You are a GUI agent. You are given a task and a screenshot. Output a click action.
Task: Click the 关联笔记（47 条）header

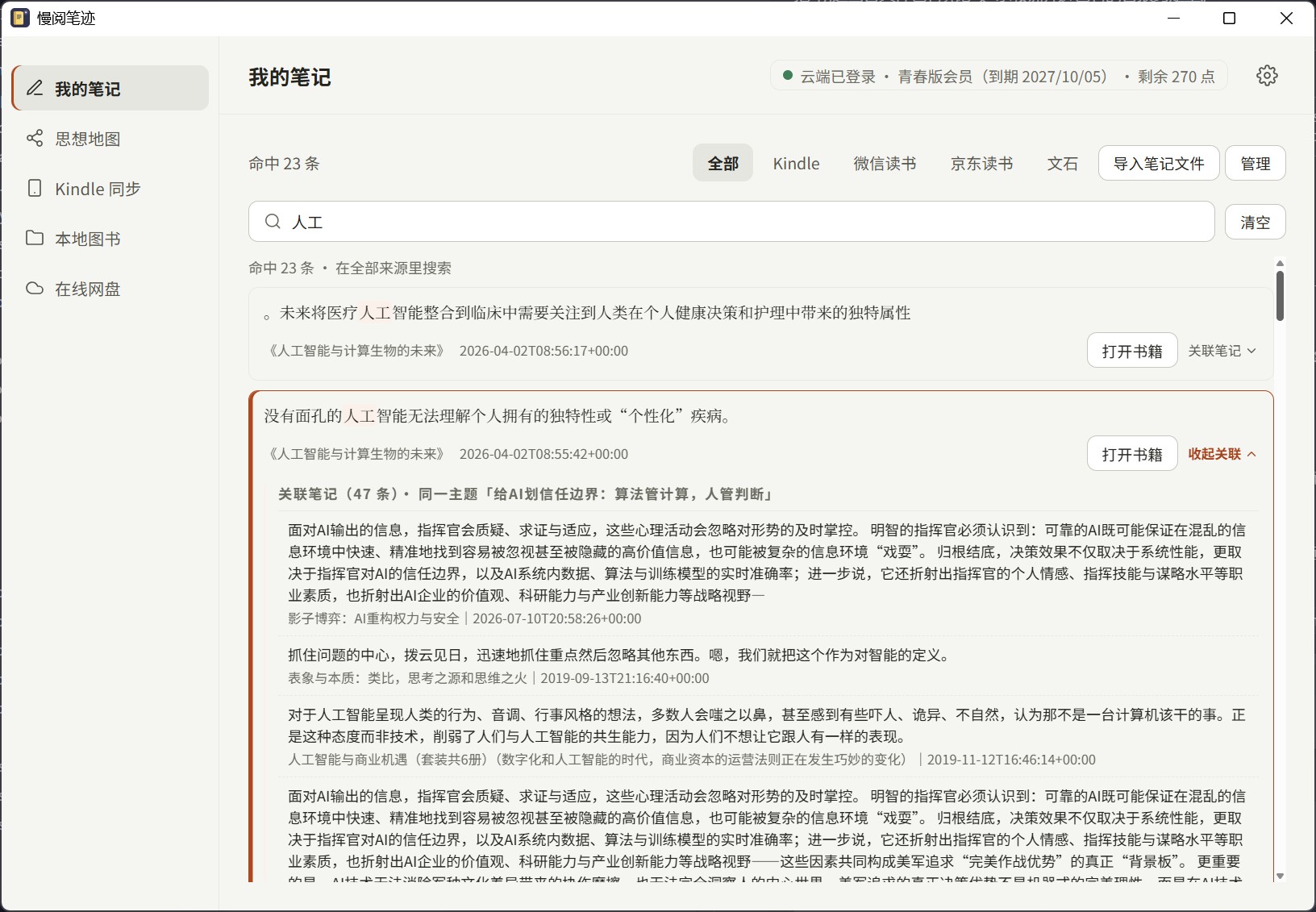pos(526,493)
